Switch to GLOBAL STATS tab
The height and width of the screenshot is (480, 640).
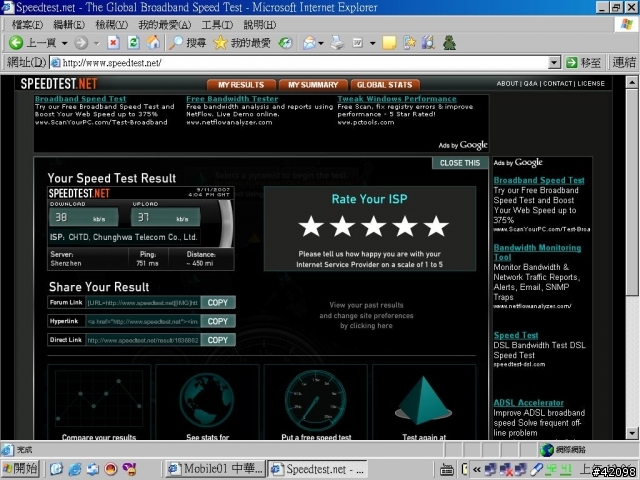[x=384, y=84]
